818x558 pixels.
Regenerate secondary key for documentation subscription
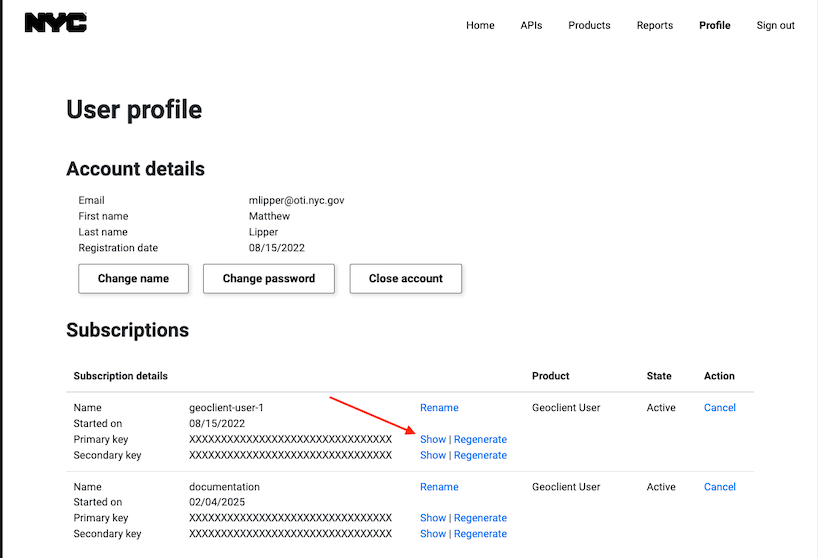[x=480, y=533]
